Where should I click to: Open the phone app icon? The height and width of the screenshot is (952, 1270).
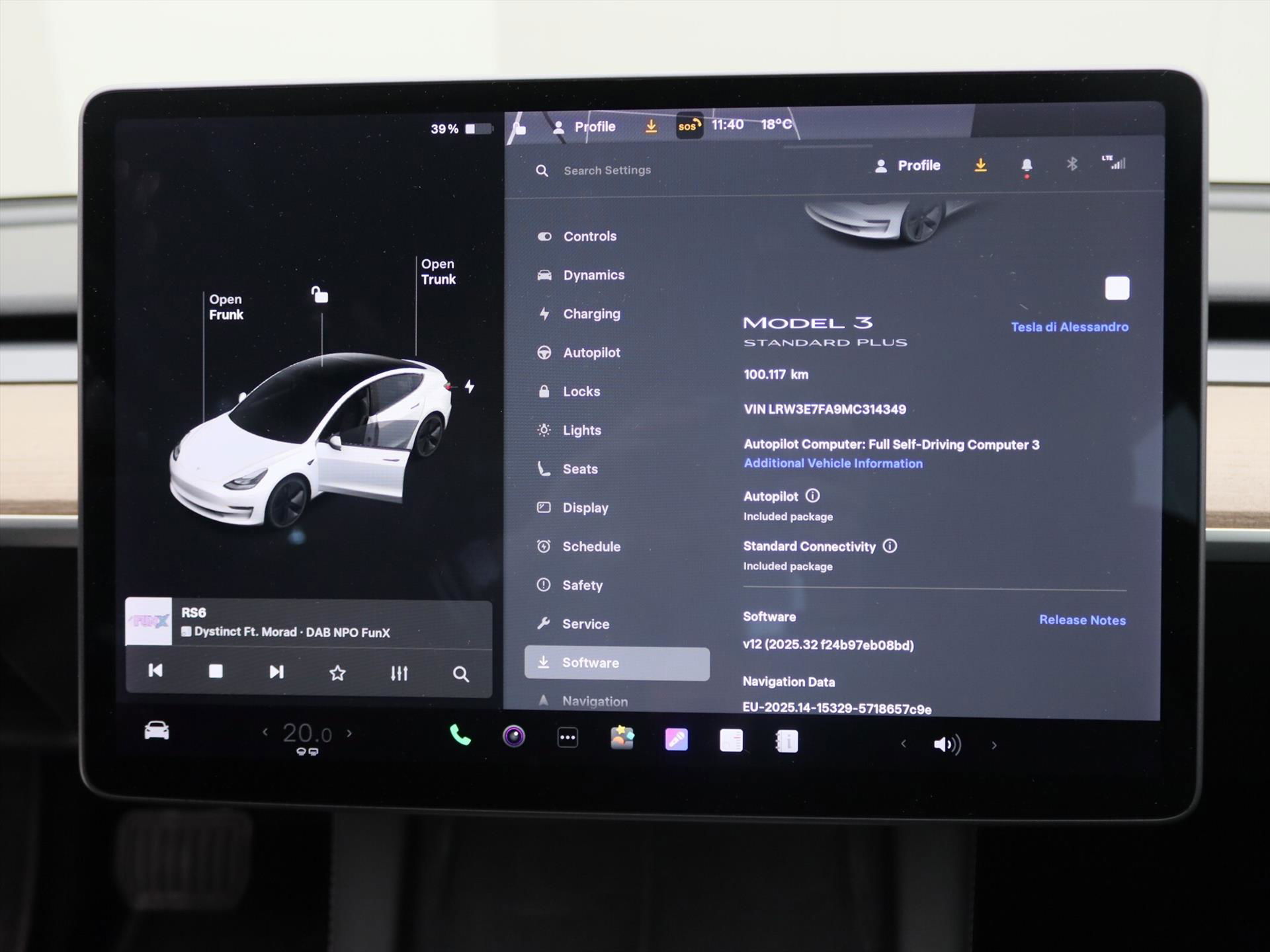click(x=460, y=735)
